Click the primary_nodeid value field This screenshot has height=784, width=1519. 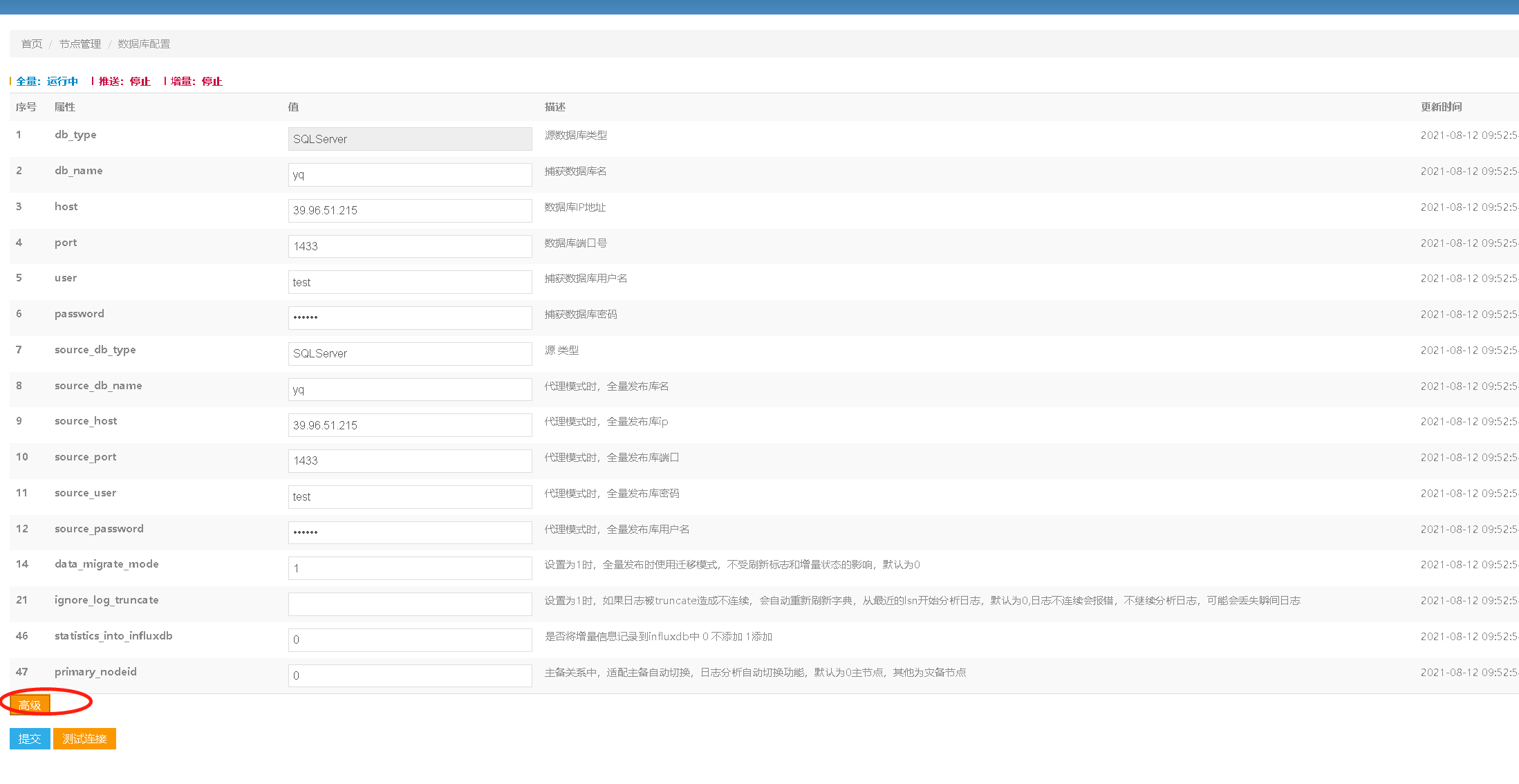pyautogui.click(x=409, y=675)
